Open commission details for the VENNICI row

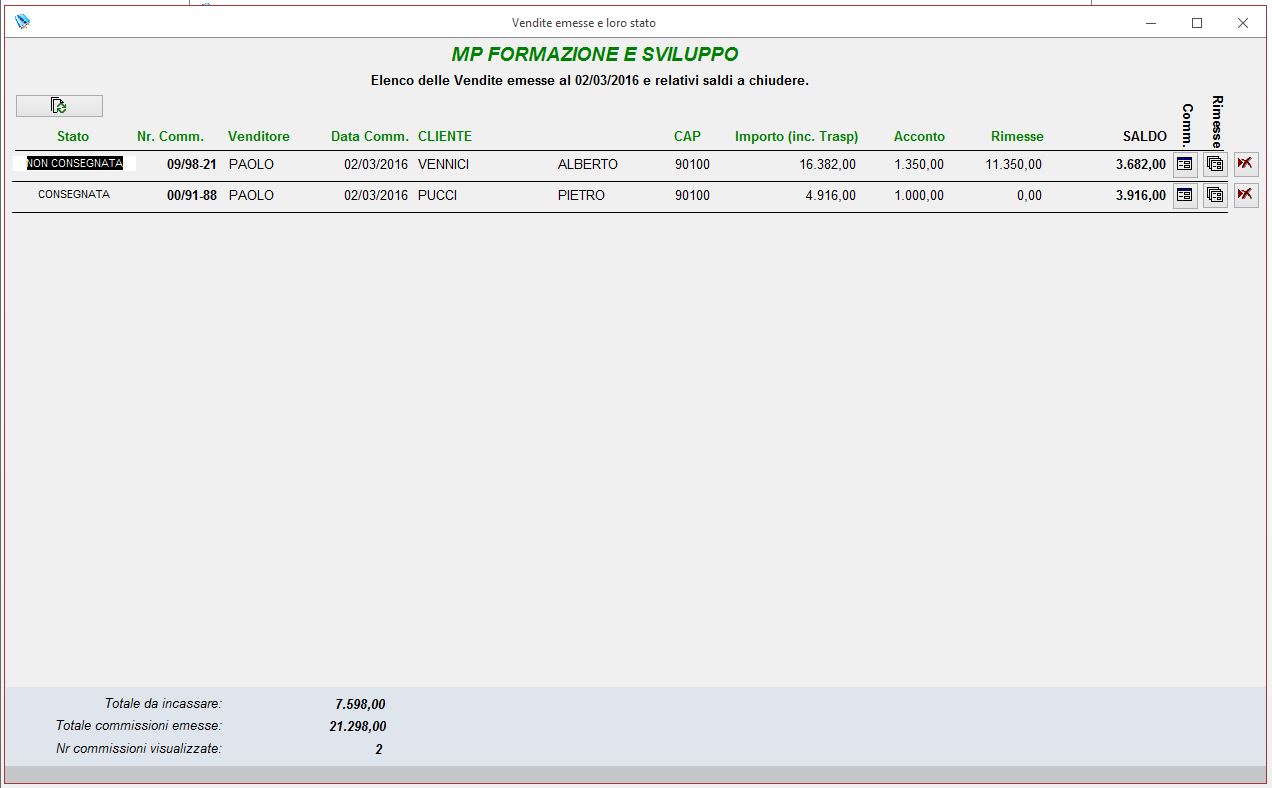(1185, 164)
